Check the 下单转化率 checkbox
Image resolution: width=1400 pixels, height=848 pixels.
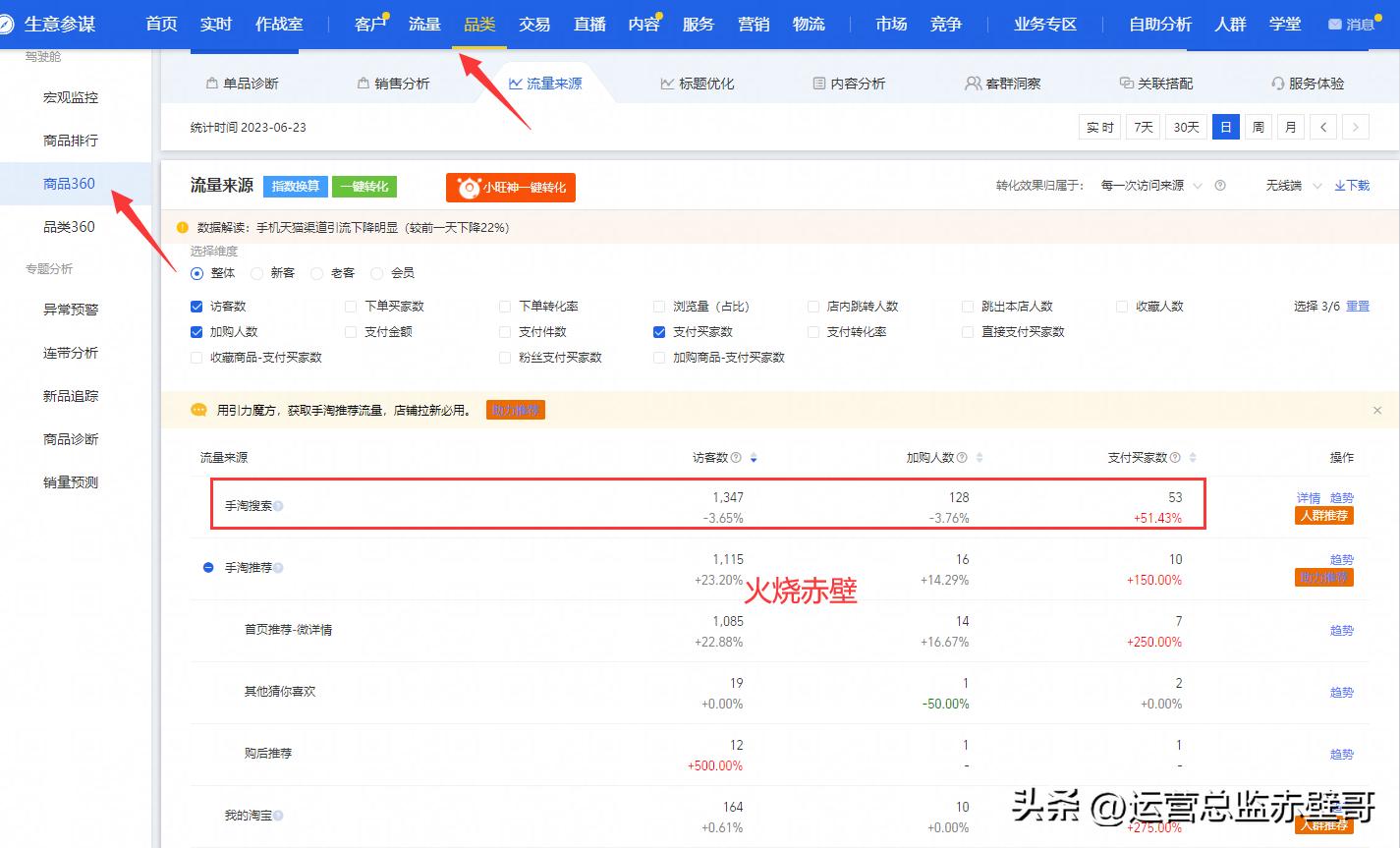click(x=505, y=307)
